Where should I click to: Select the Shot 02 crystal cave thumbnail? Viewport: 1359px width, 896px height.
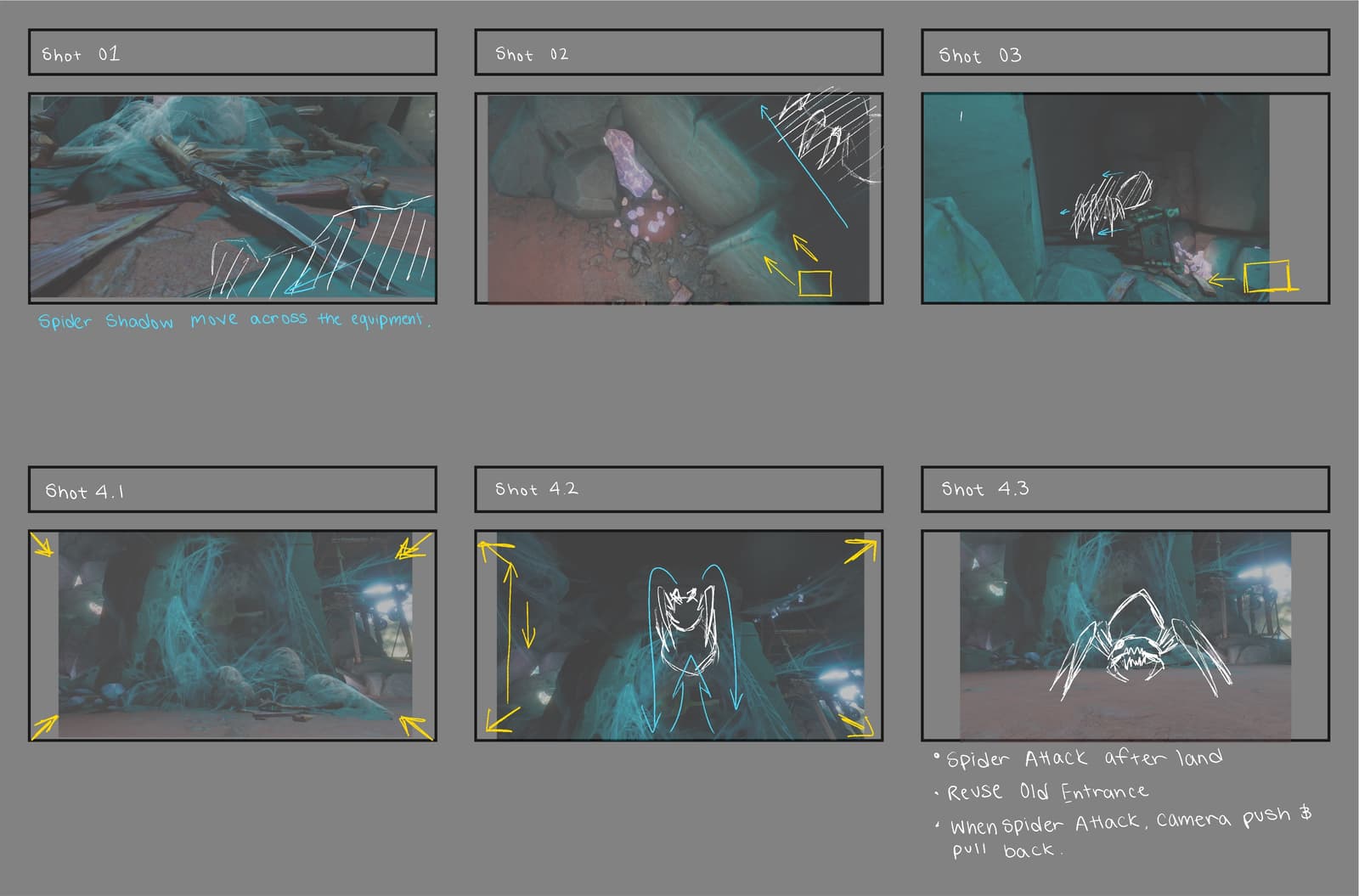coord(679,198)
